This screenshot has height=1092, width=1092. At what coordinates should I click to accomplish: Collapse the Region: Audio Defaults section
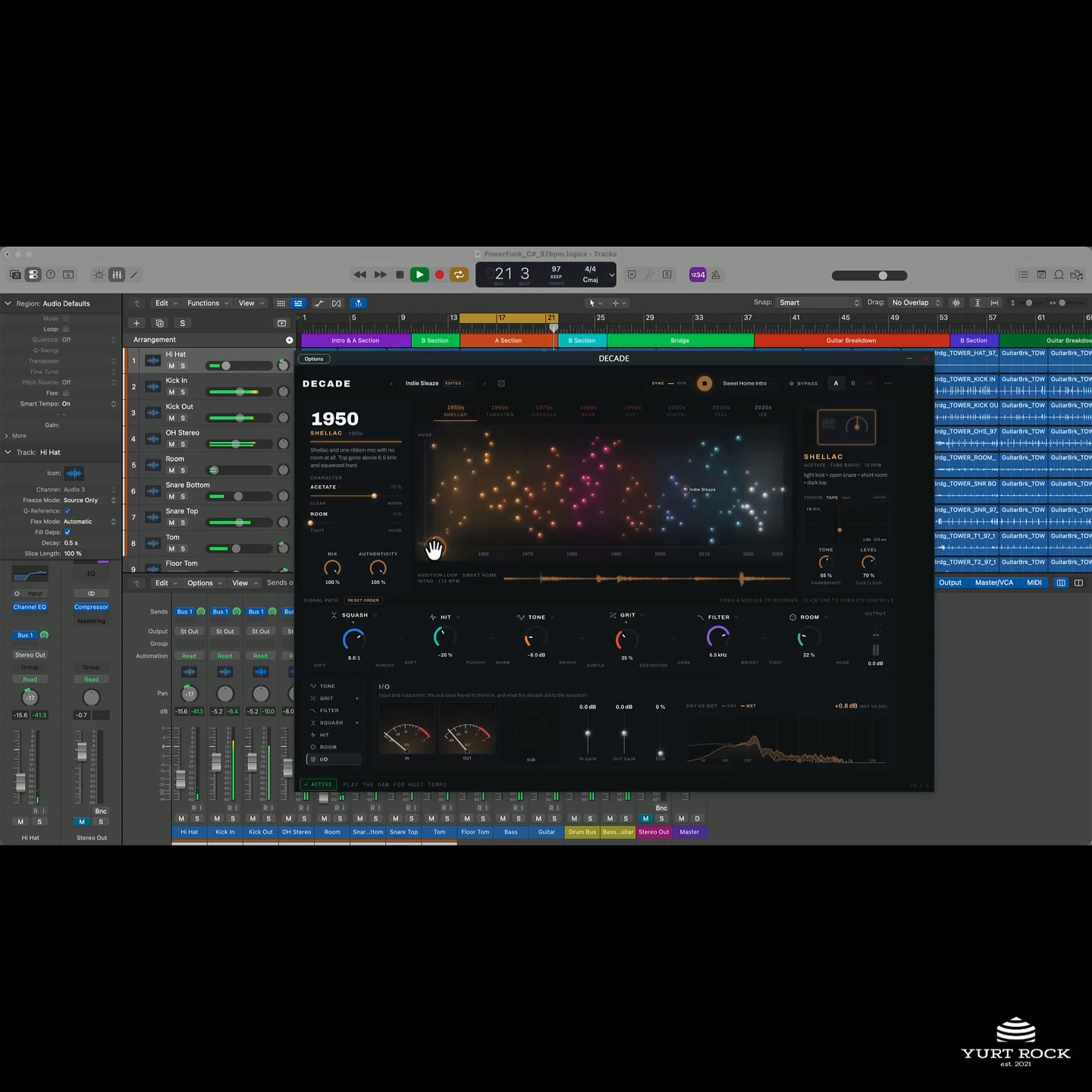(x=8, y=303)
